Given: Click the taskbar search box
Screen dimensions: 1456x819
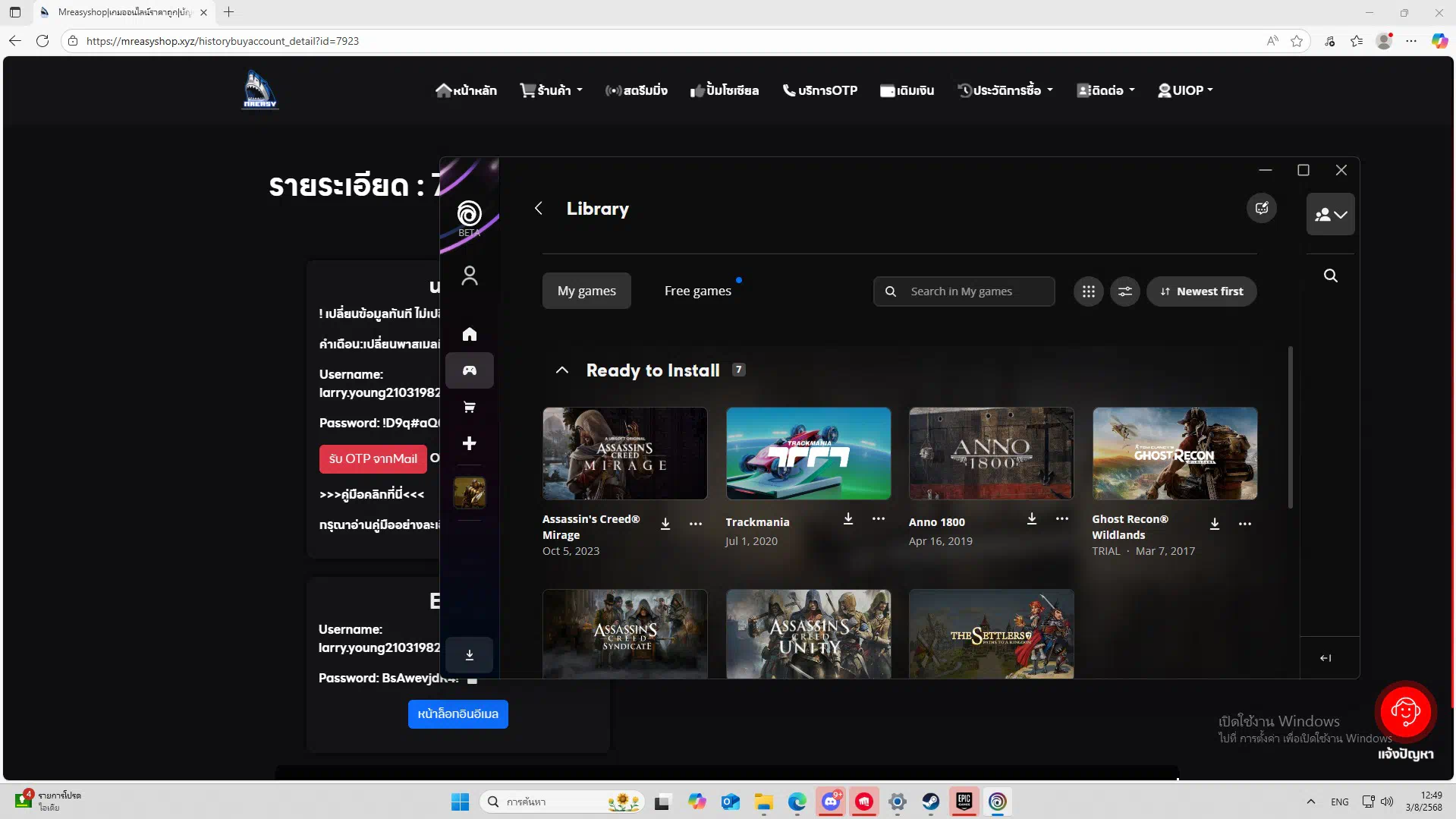Looking at the screenshot, I should tap(563, 802).
